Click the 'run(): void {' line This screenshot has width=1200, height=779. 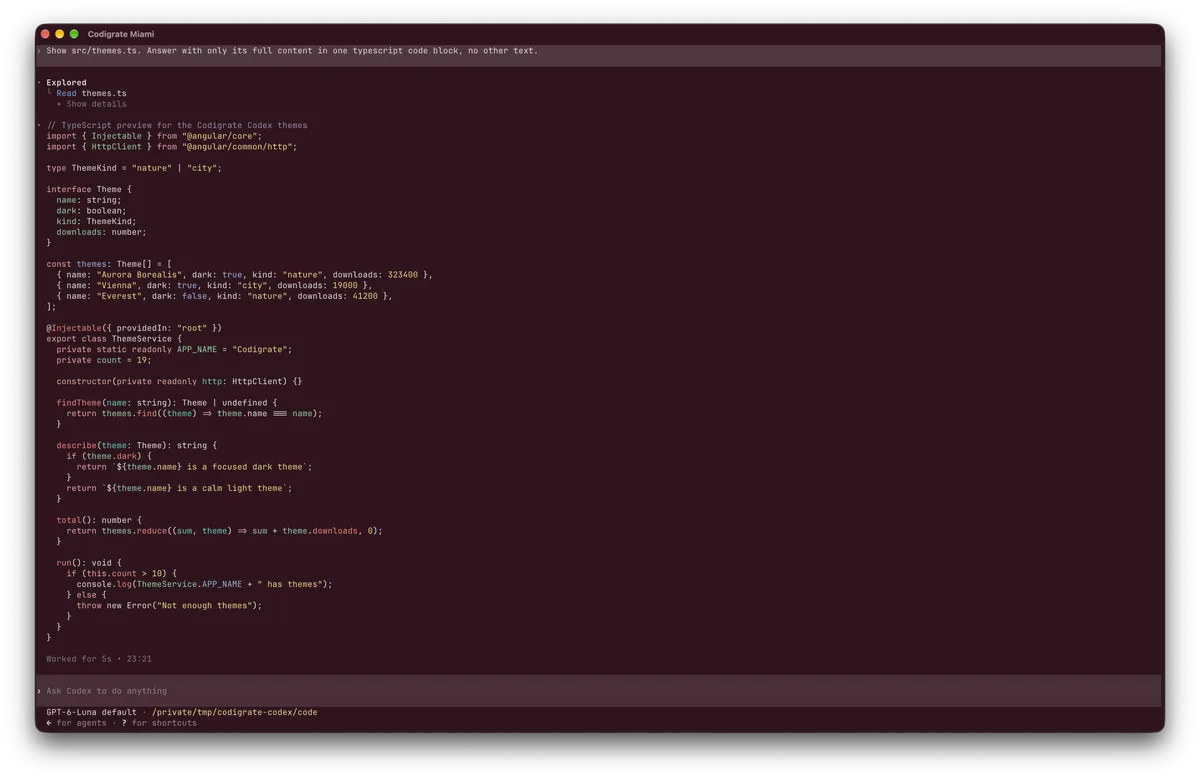(x=89, y=563)
